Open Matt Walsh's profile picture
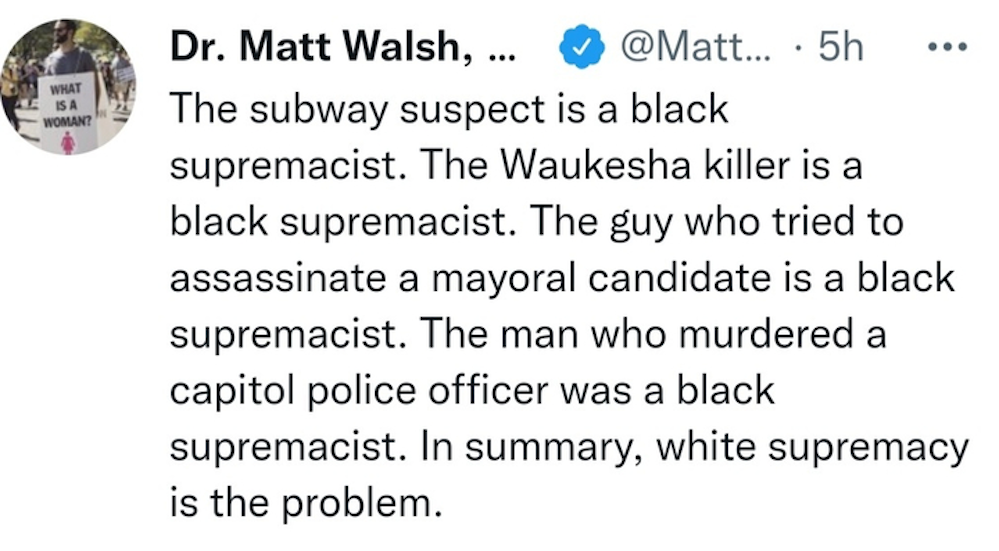 point(68,87)
